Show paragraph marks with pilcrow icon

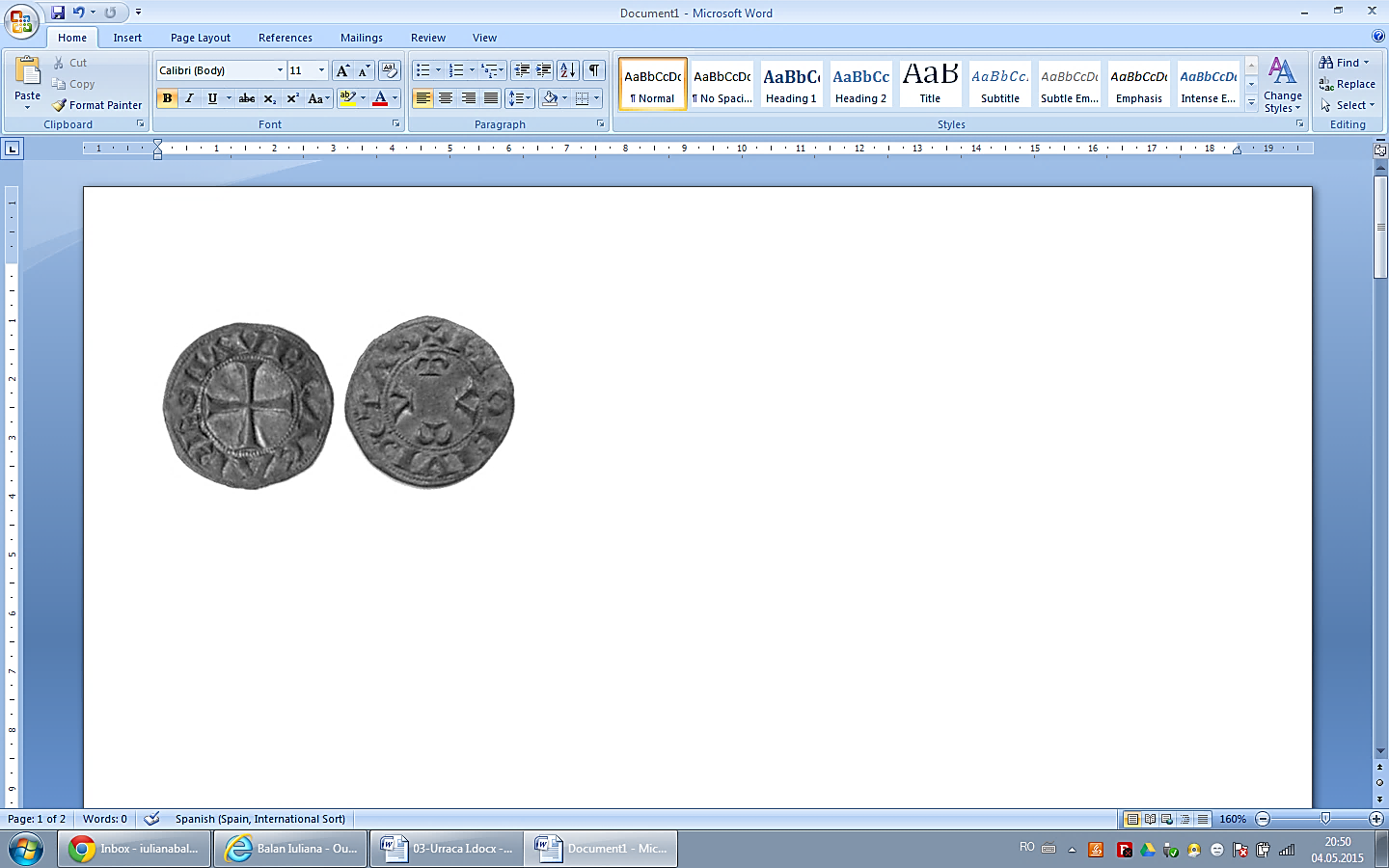594,70
